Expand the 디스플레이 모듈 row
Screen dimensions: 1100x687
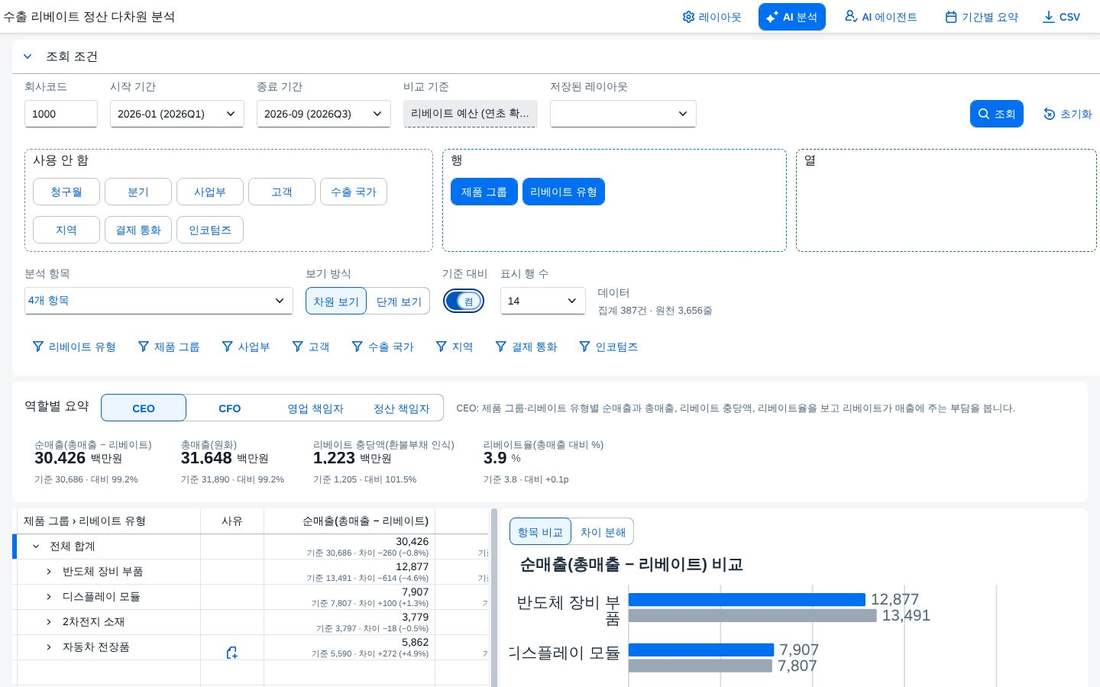tap(48, 597)
